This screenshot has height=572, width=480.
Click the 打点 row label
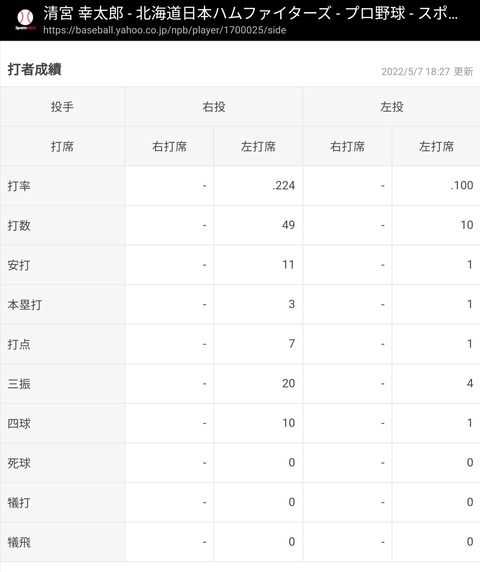click(x=19, y=344)
